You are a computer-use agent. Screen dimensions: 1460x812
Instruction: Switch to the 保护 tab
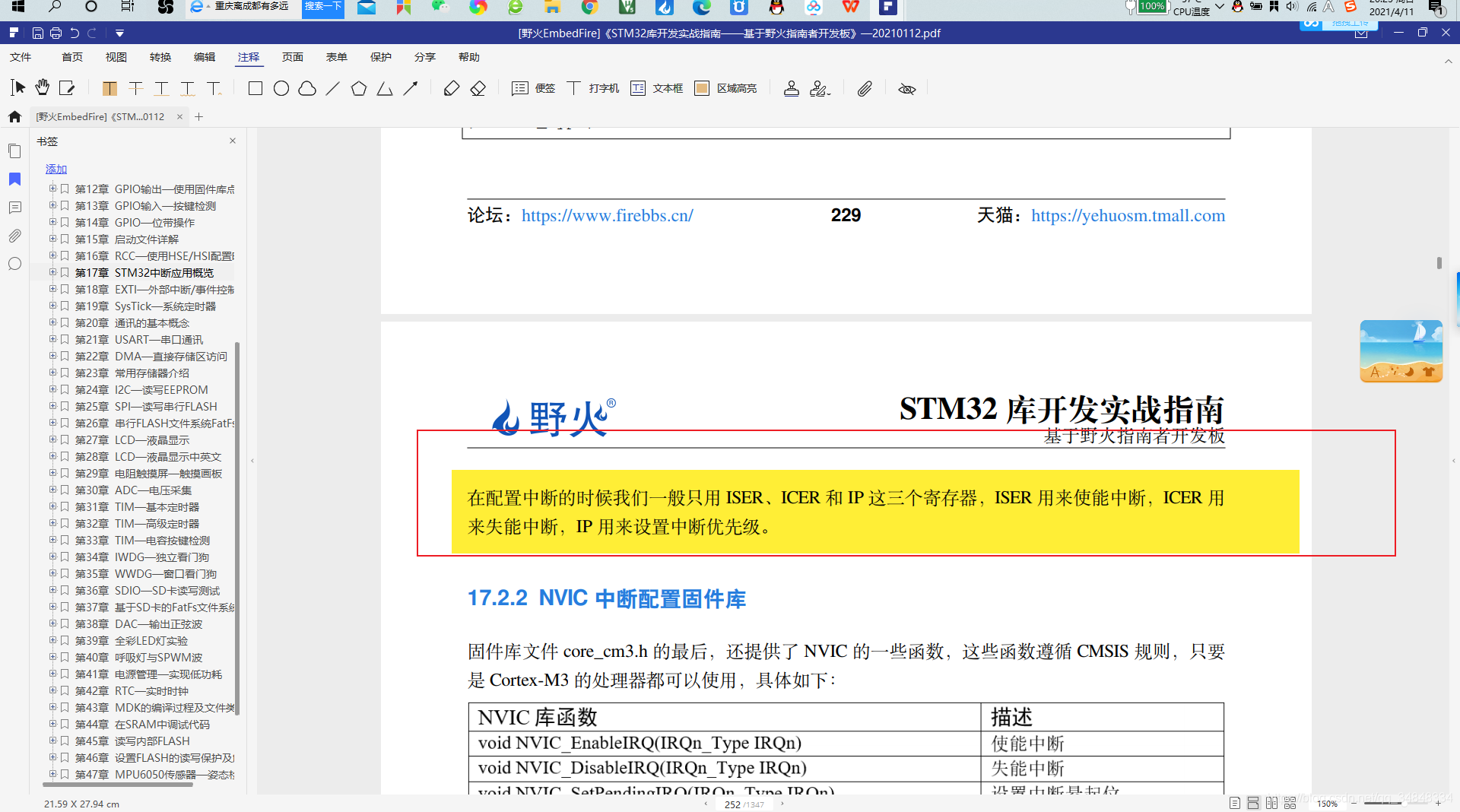pos(381,57)
